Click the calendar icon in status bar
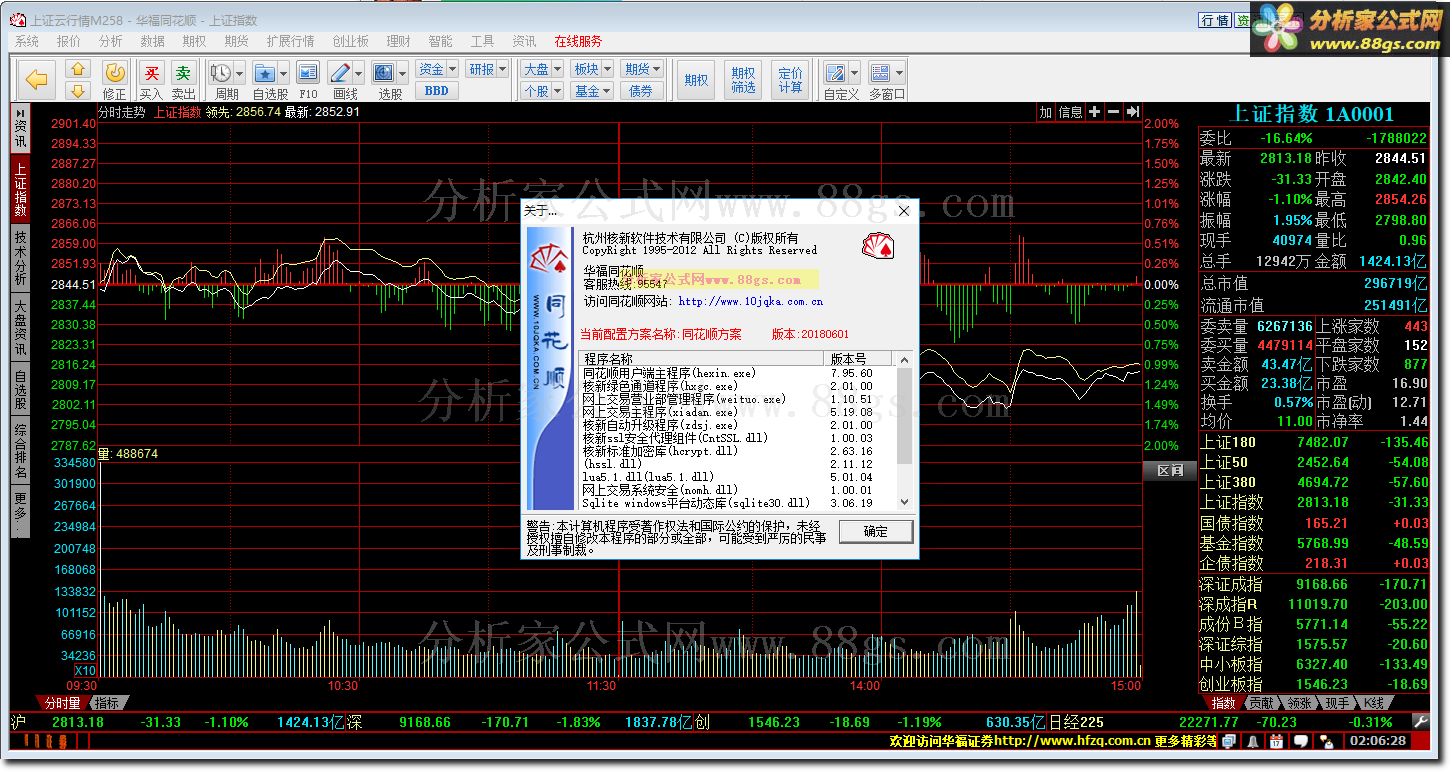This screenshot has height=772, width=1452. (x=1276, y=741)
